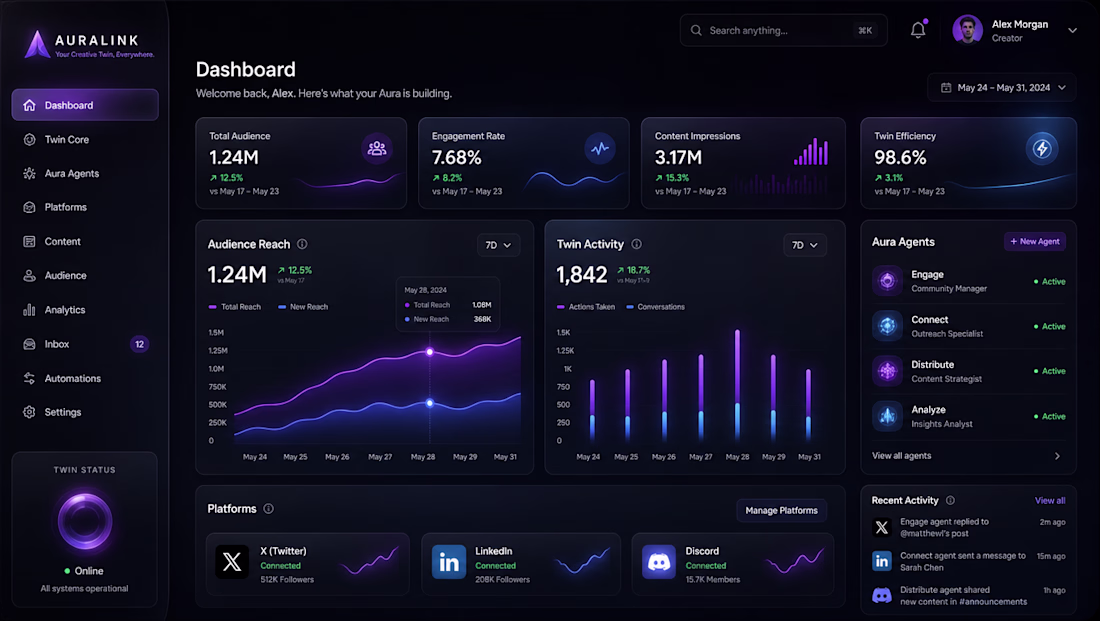Open Recent Activity View all link

point(1050,500)
